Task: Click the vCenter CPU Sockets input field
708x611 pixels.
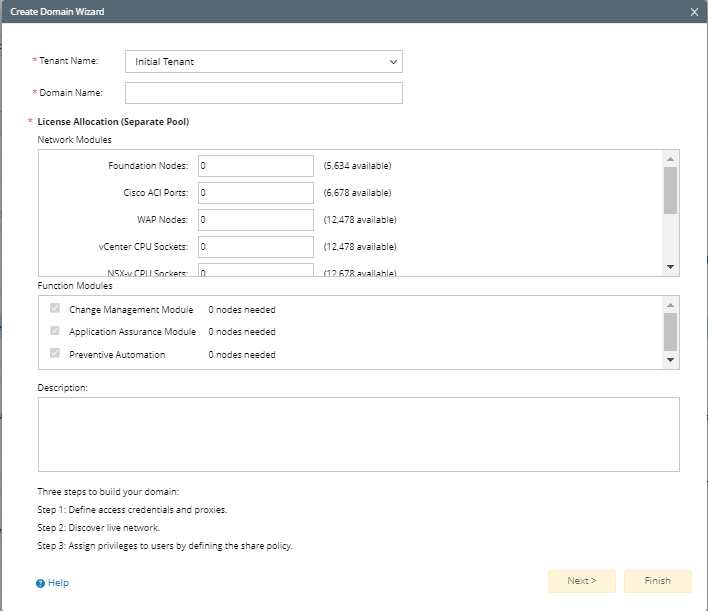Action: [256, 246]
